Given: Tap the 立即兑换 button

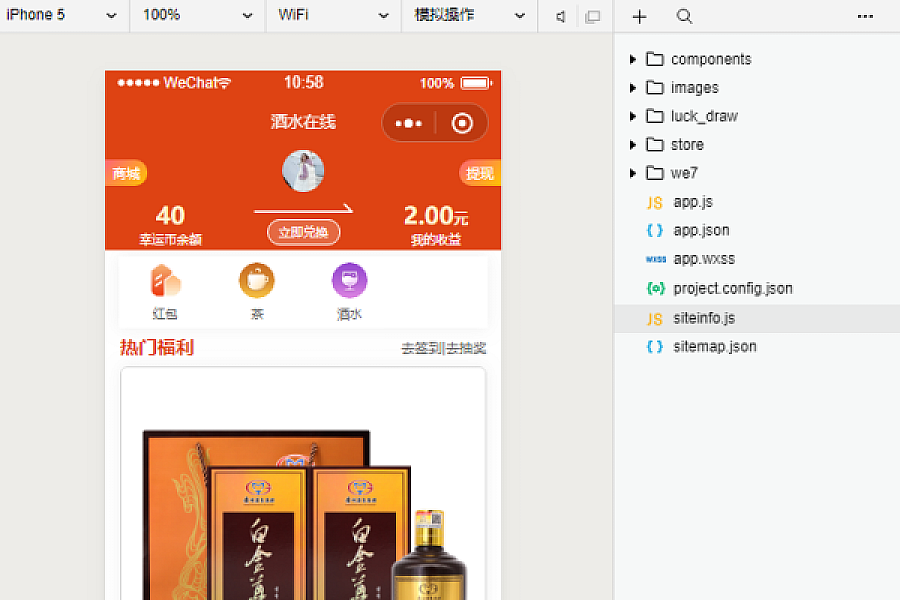Looking at the screenshot, I should point(304,232).
